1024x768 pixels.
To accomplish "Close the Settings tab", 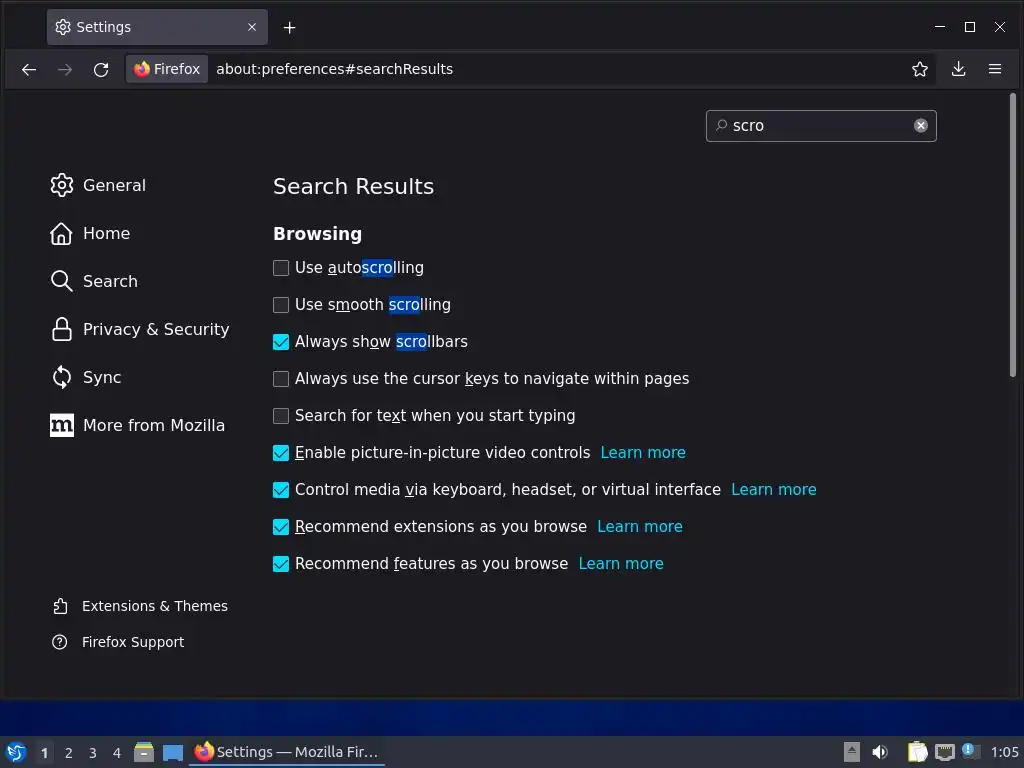I will (251, 27).
